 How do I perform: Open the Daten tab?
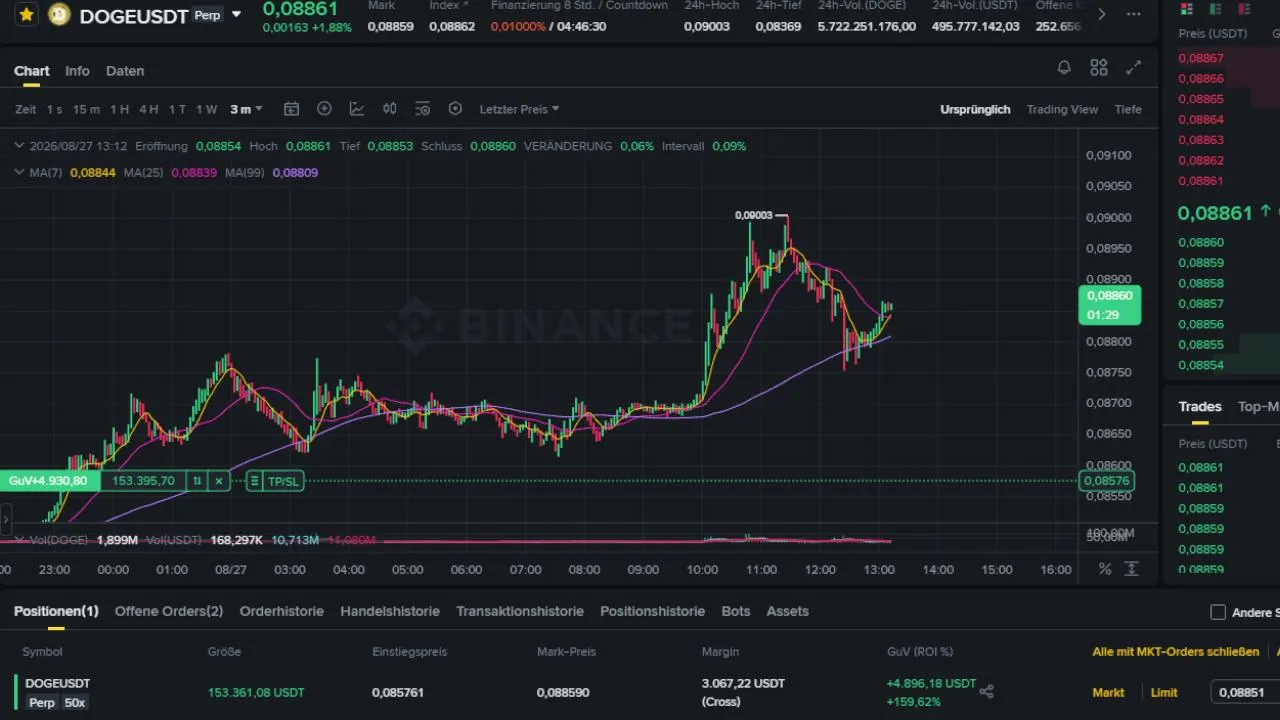point(125,71)
